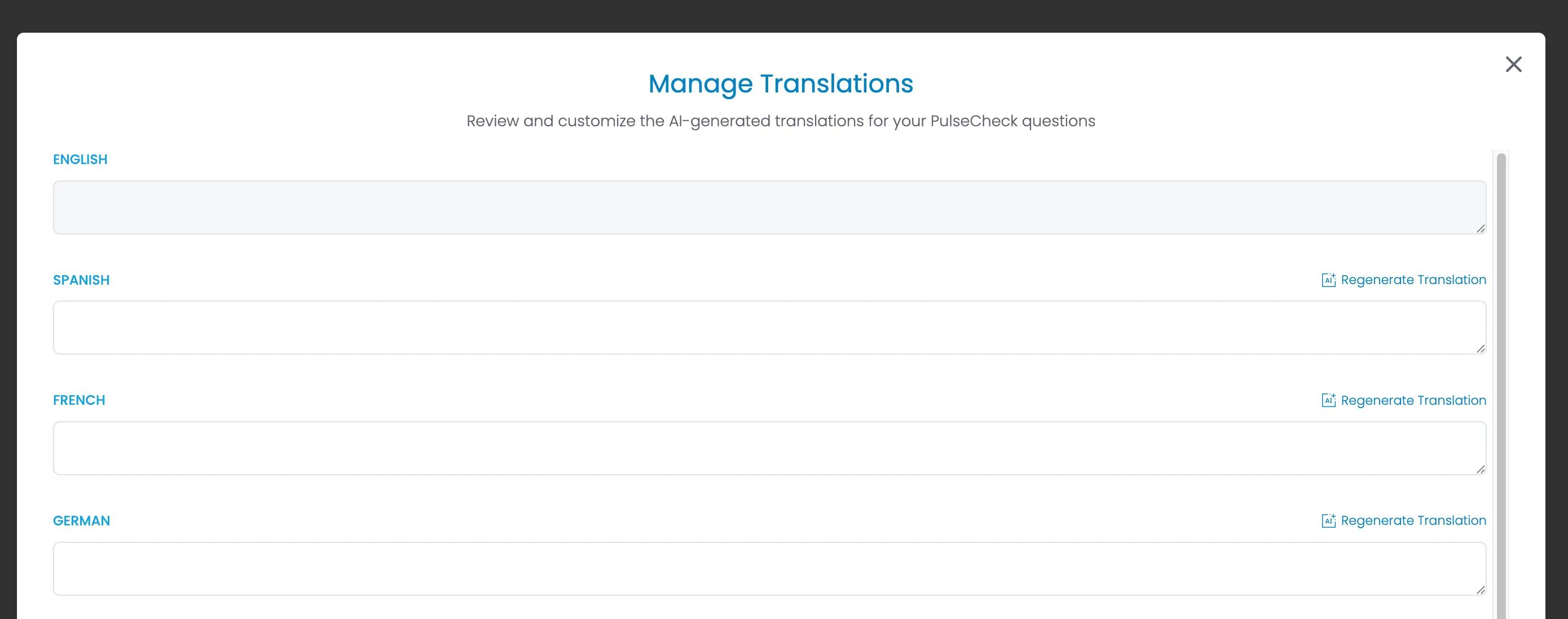This screenshot has width=1568, height=619.
Task: Click the Spanish text area resize handle
Action: (1481, 348)
